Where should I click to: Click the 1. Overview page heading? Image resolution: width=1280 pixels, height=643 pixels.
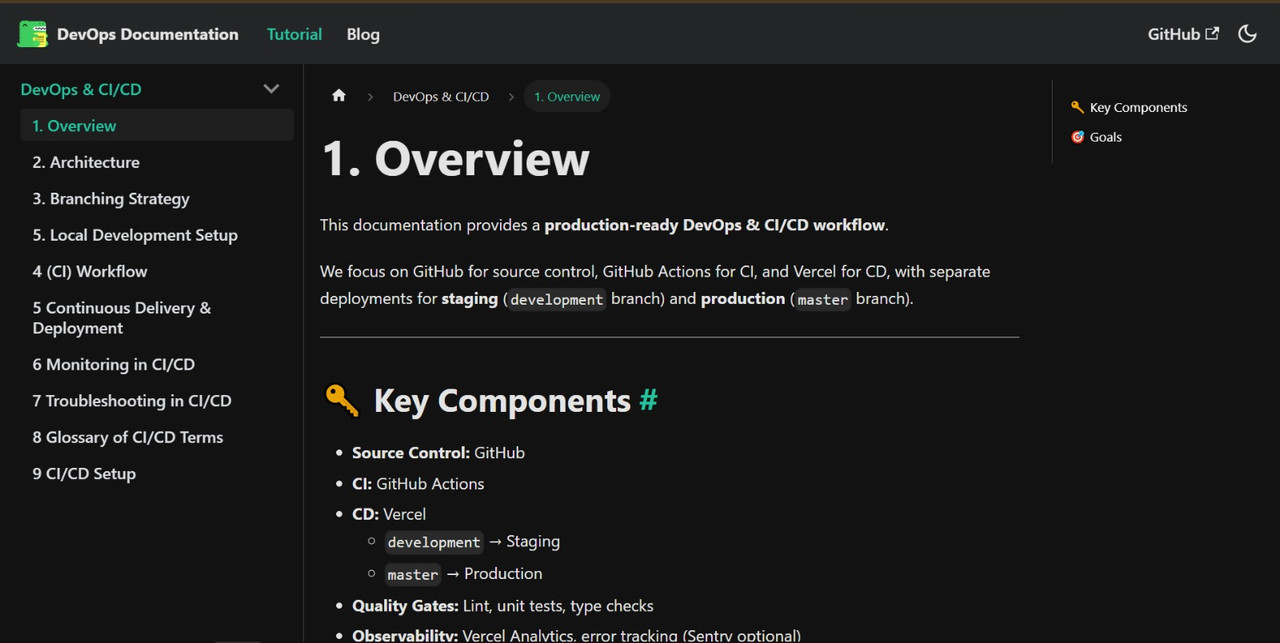tap(455, 159)
